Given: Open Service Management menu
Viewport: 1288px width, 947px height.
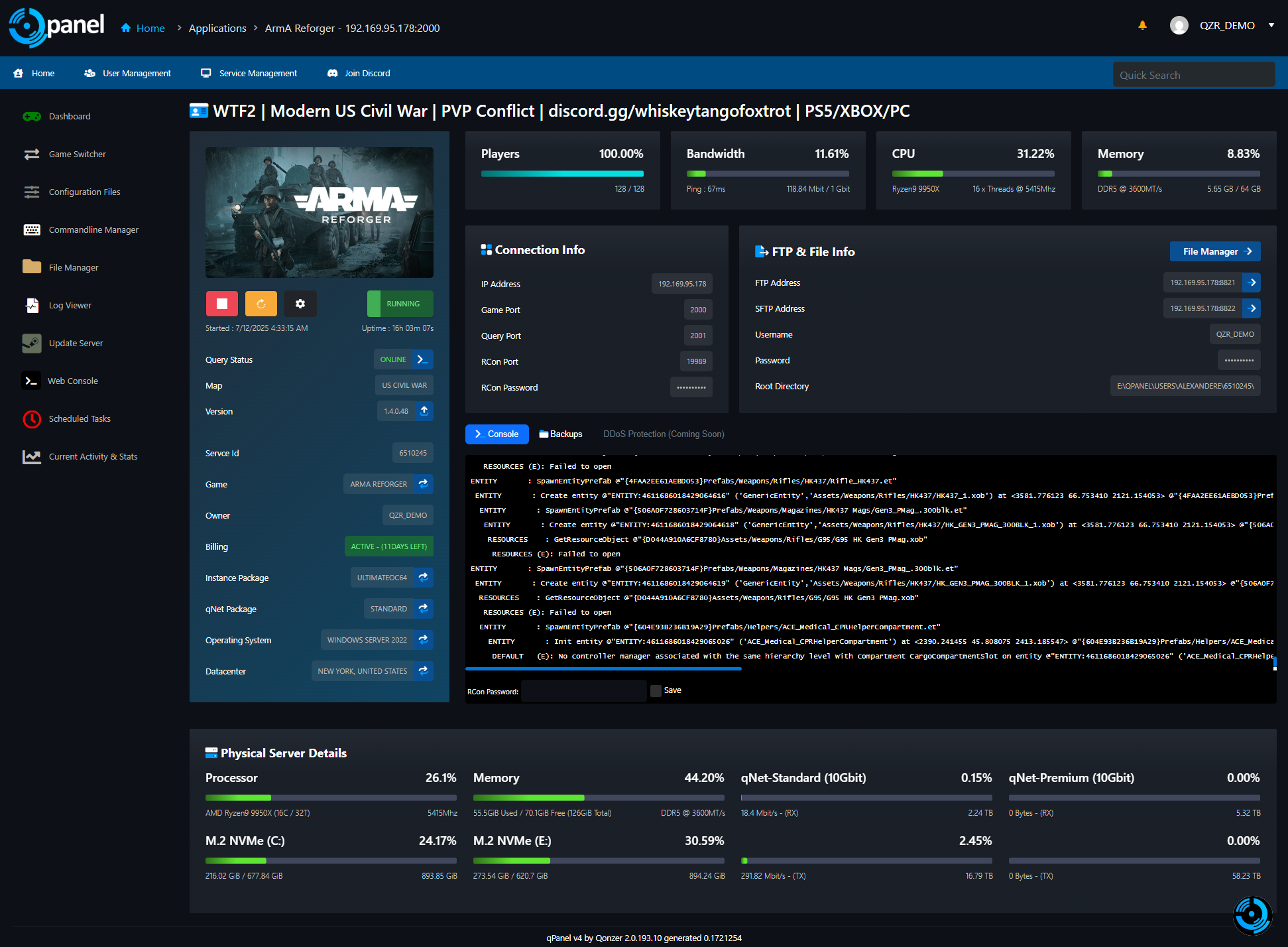Looking at the screenshot, I should click(249, 73).
